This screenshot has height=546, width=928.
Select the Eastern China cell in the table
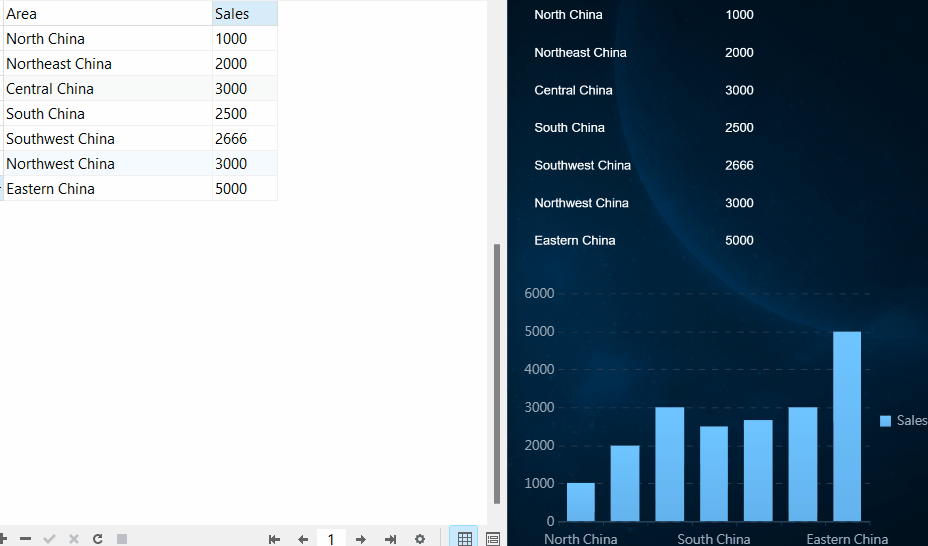(108, 188)
